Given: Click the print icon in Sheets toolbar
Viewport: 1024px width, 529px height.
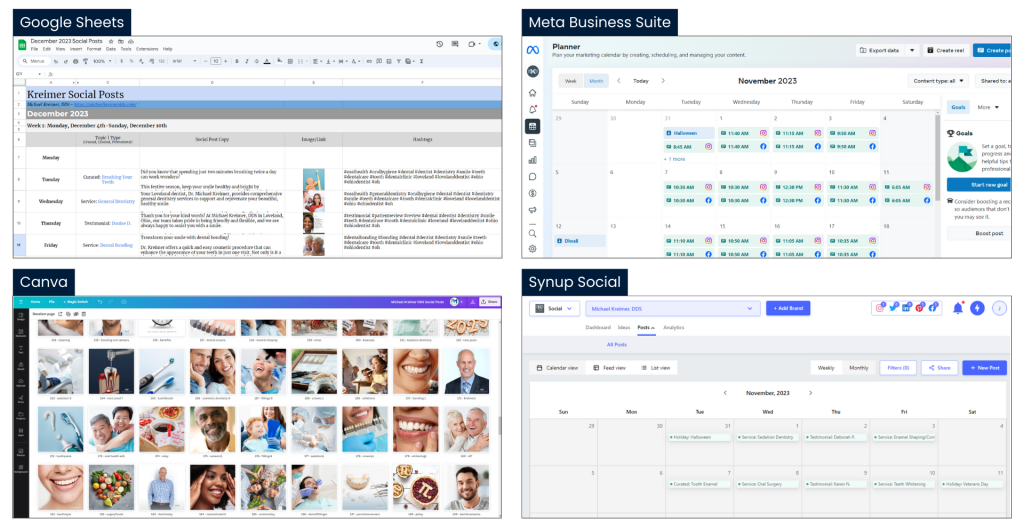Looking at the screenshot, I should [75, 61].
